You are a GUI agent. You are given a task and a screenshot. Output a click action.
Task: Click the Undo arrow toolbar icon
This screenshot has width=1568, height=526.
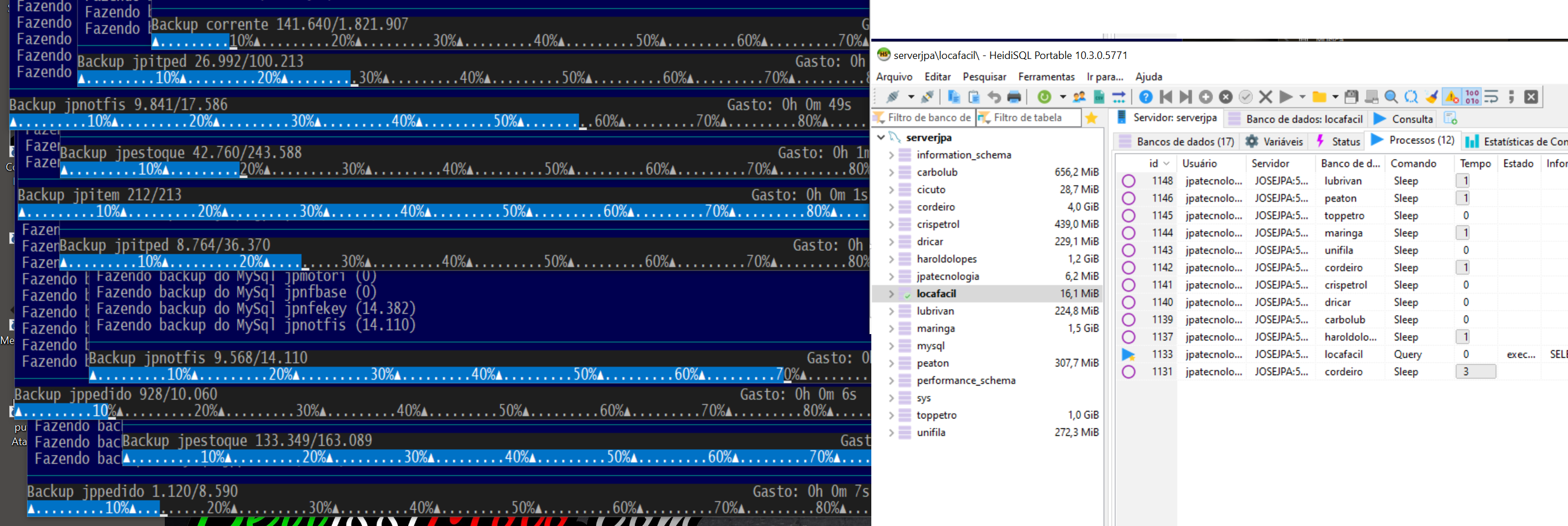(994, 97)
